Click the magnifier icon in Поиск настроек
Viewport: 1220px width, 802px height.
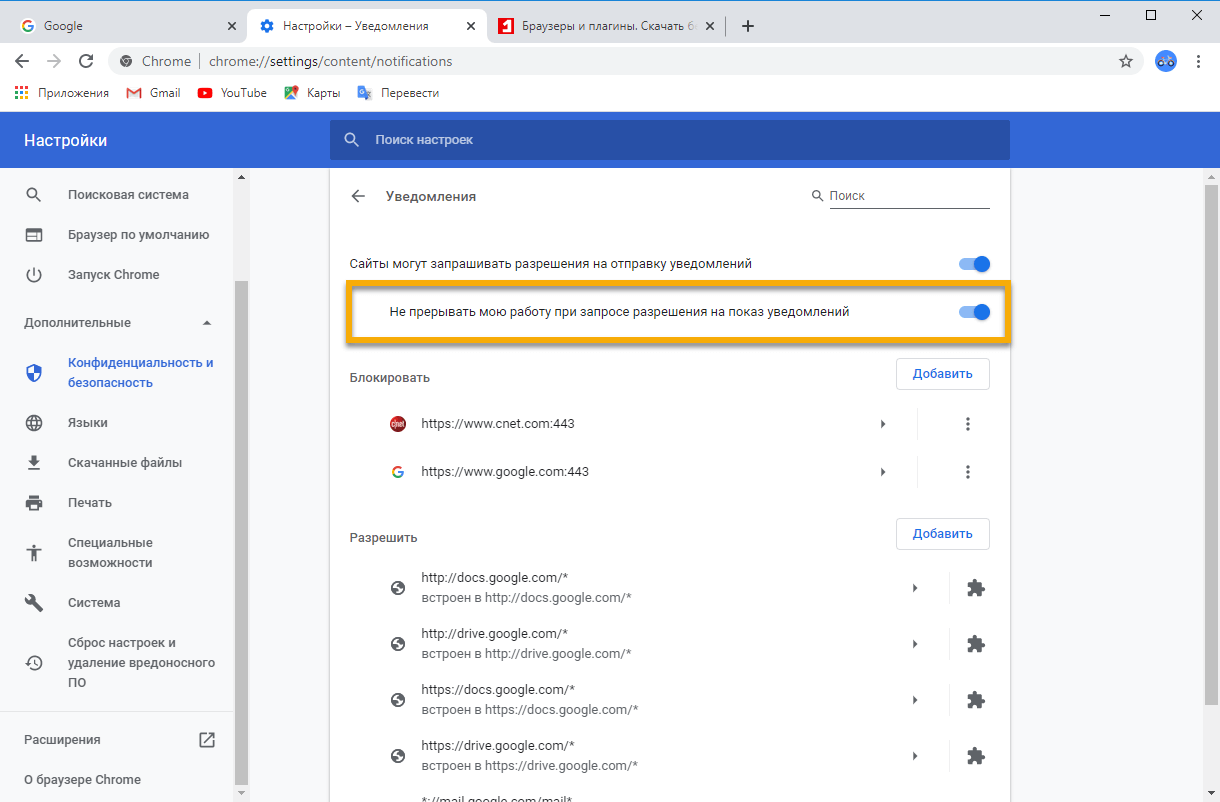[x=351, y=140]
